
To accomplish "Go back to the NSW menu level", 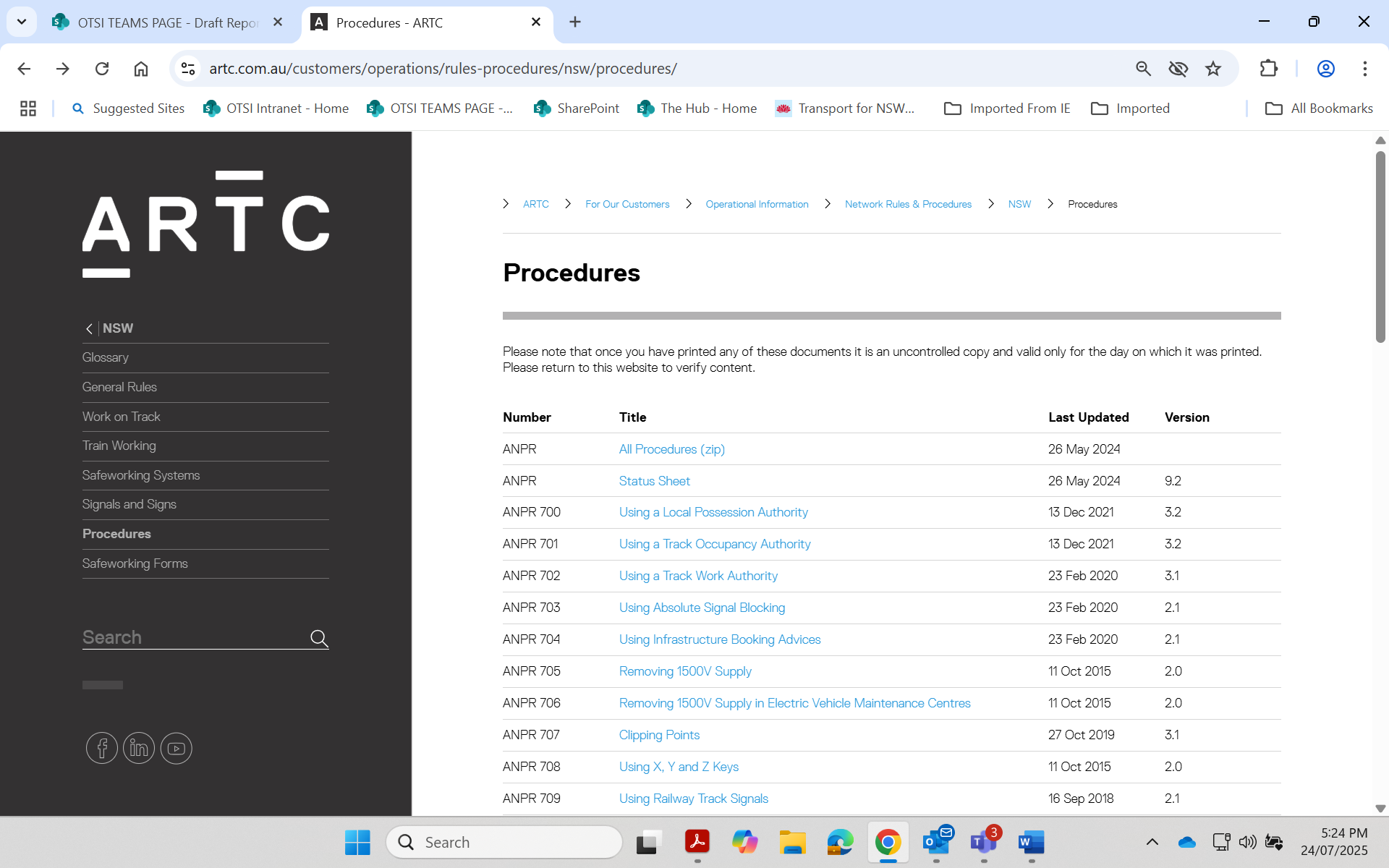I will click(x=108, y=328).
